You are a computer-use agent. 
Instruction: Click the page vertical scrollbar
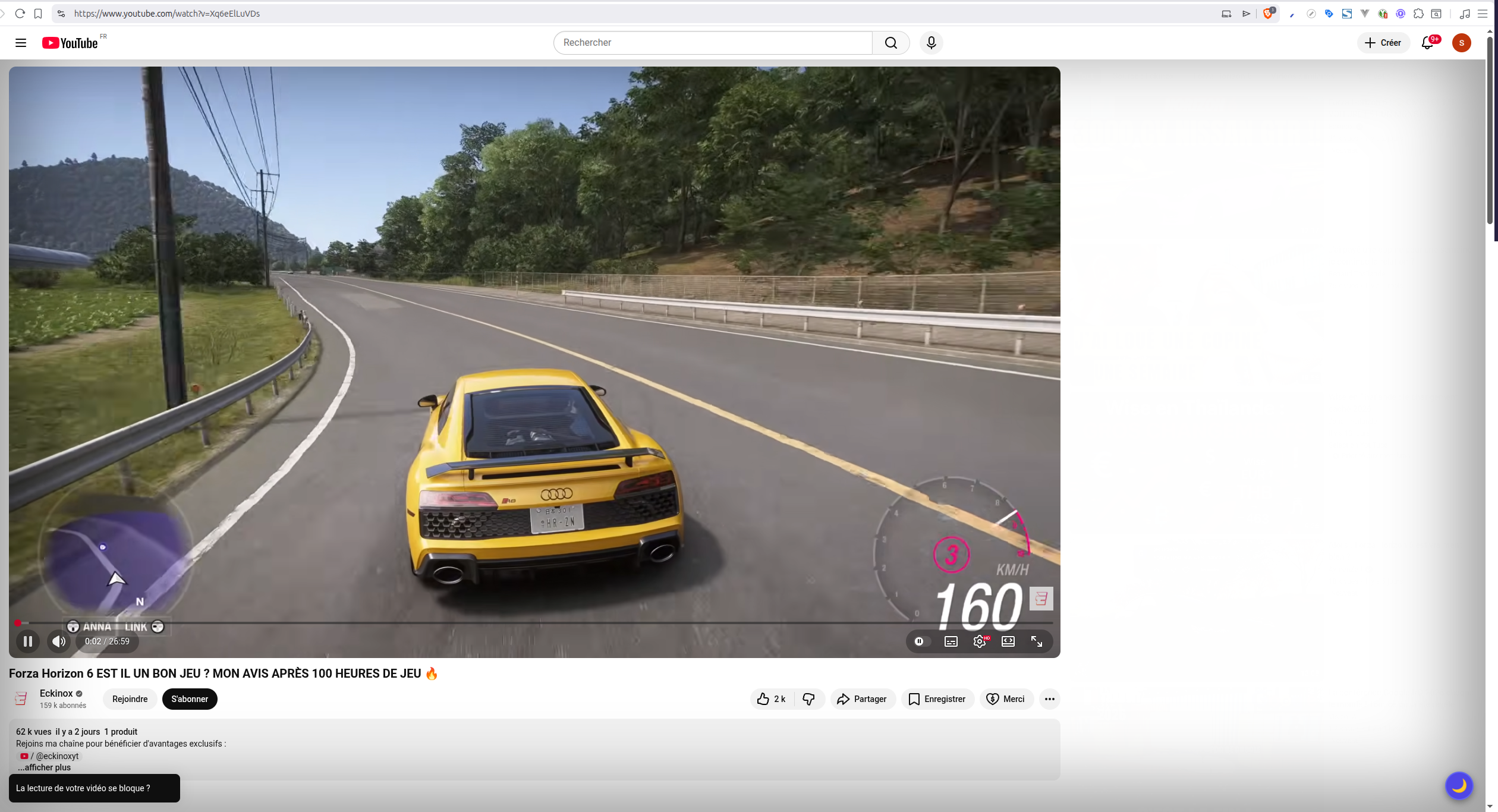[1490, 131]
